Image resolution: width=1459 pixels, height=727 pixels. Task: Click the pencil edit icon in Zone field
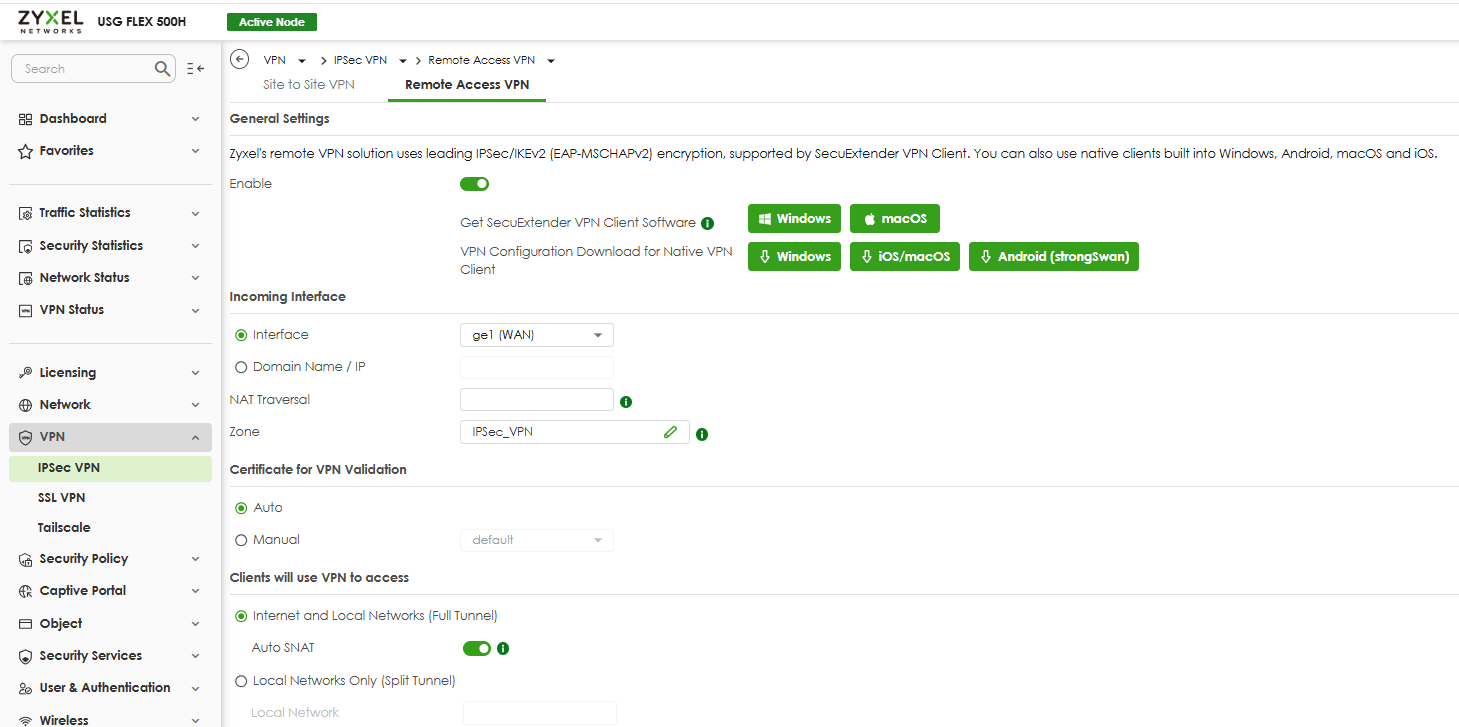670,432
